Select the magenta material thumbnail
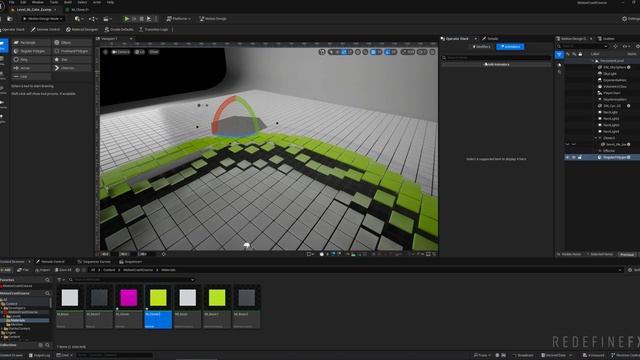 (129, 298)
